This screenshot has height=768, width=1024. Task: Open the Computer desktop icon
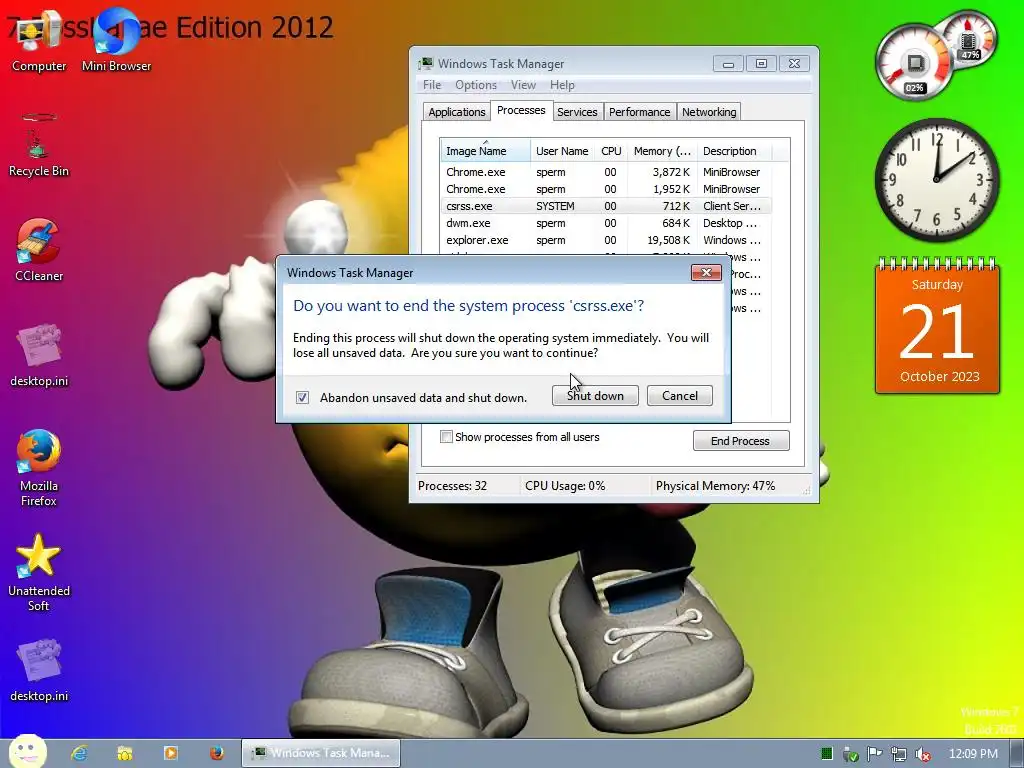[x=39, y=42]
